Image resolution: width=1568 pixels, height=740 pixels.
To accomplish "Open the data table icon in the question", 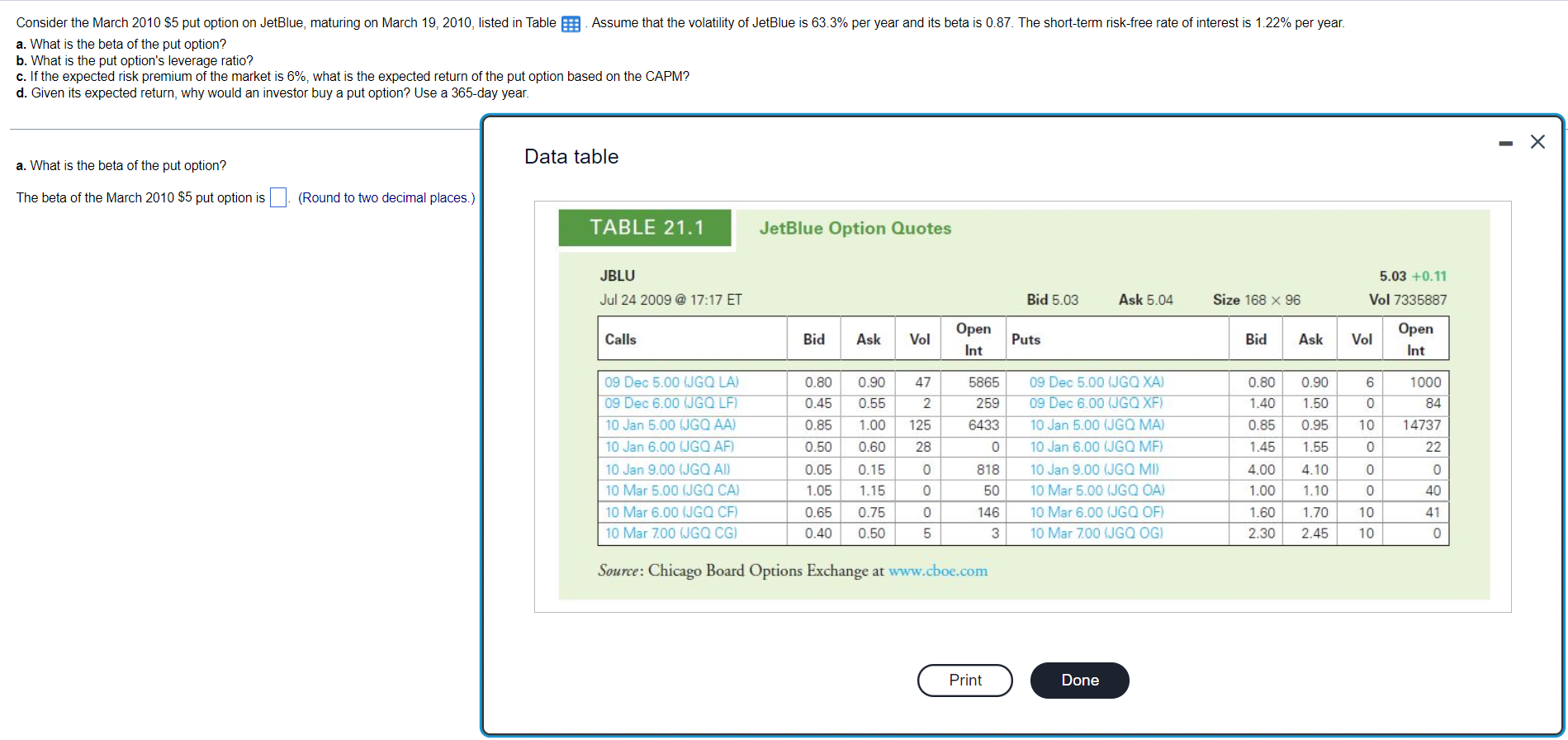I will click(571, 24).
